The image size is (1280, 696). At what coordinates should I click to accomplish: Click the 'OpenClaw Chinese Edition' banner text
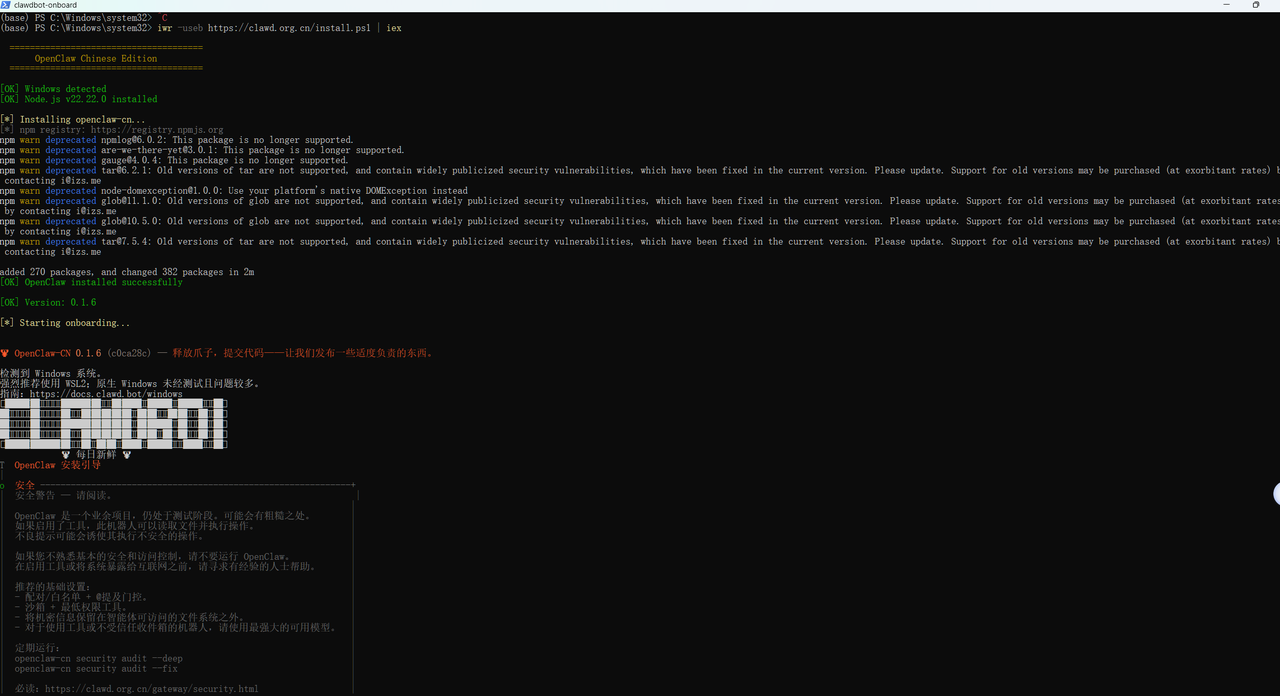(x=96, y=59)
